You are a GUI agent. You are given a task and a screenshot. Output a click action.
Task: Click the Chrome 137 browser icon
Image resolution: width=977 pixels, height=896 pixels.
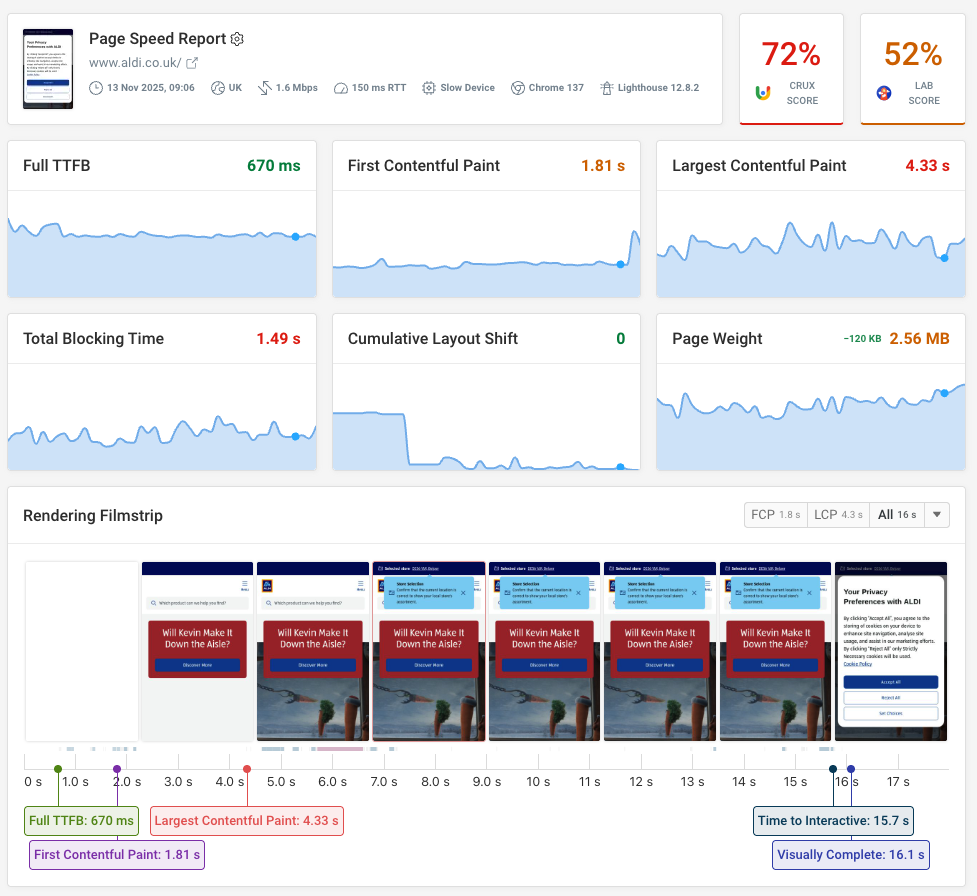518,86
